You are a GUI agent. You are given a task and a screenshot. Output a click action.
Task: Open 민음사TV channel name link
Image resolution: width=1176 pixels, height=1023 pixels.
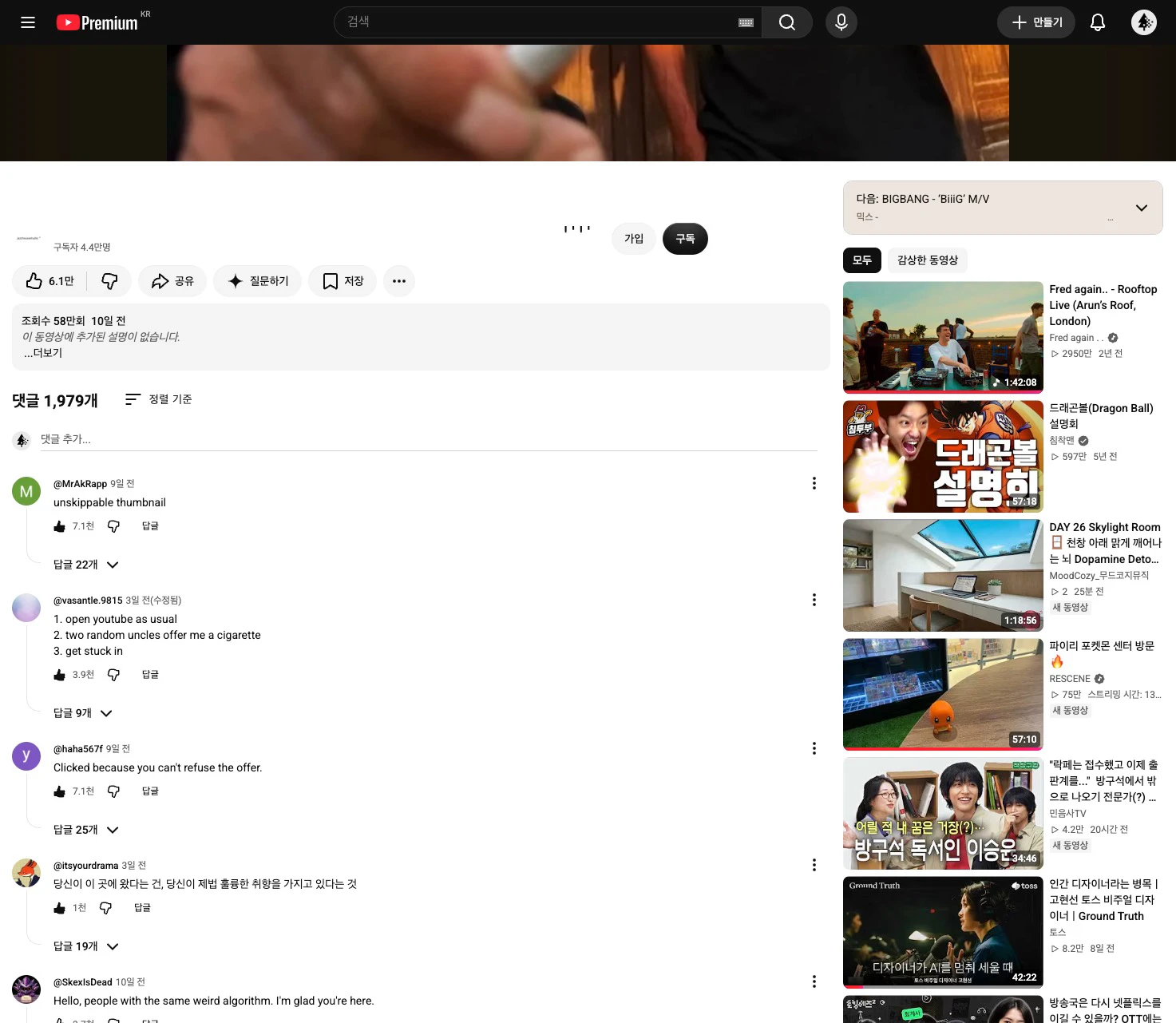point(1067,813)
